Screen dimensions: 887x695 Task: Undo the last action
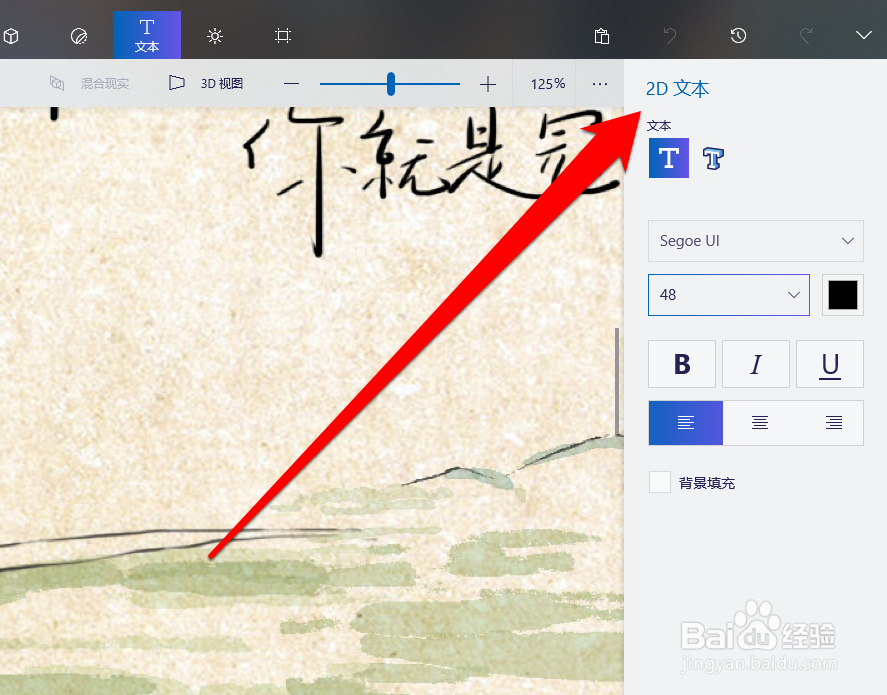670,36
